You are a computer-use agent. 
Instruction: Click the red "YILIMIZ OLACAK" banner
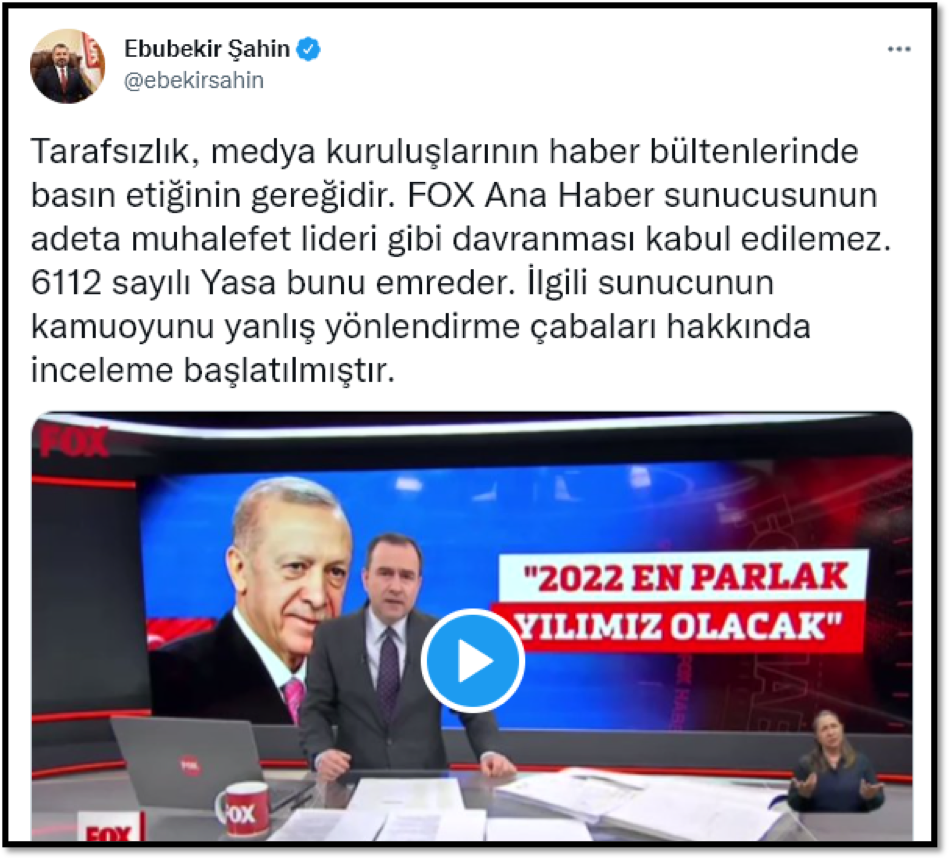(x=678, y=626)
